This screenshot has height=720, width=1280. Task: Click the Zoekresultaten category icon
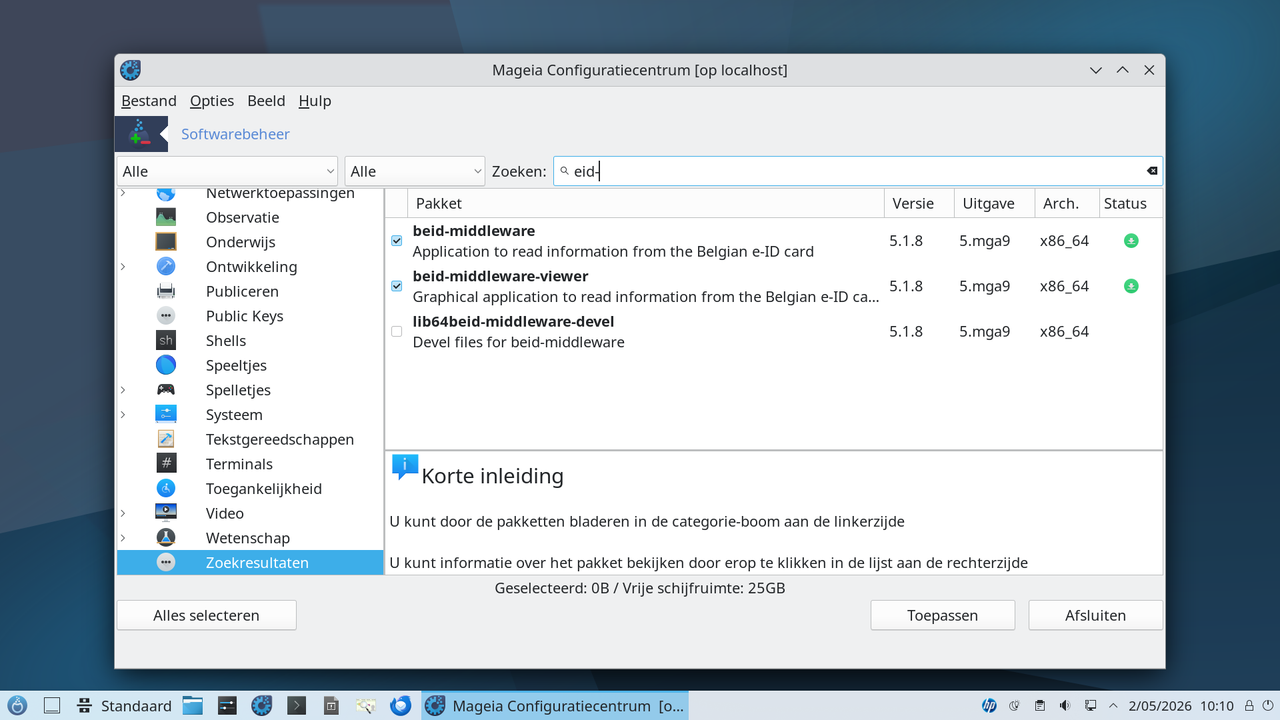(166, 562)
